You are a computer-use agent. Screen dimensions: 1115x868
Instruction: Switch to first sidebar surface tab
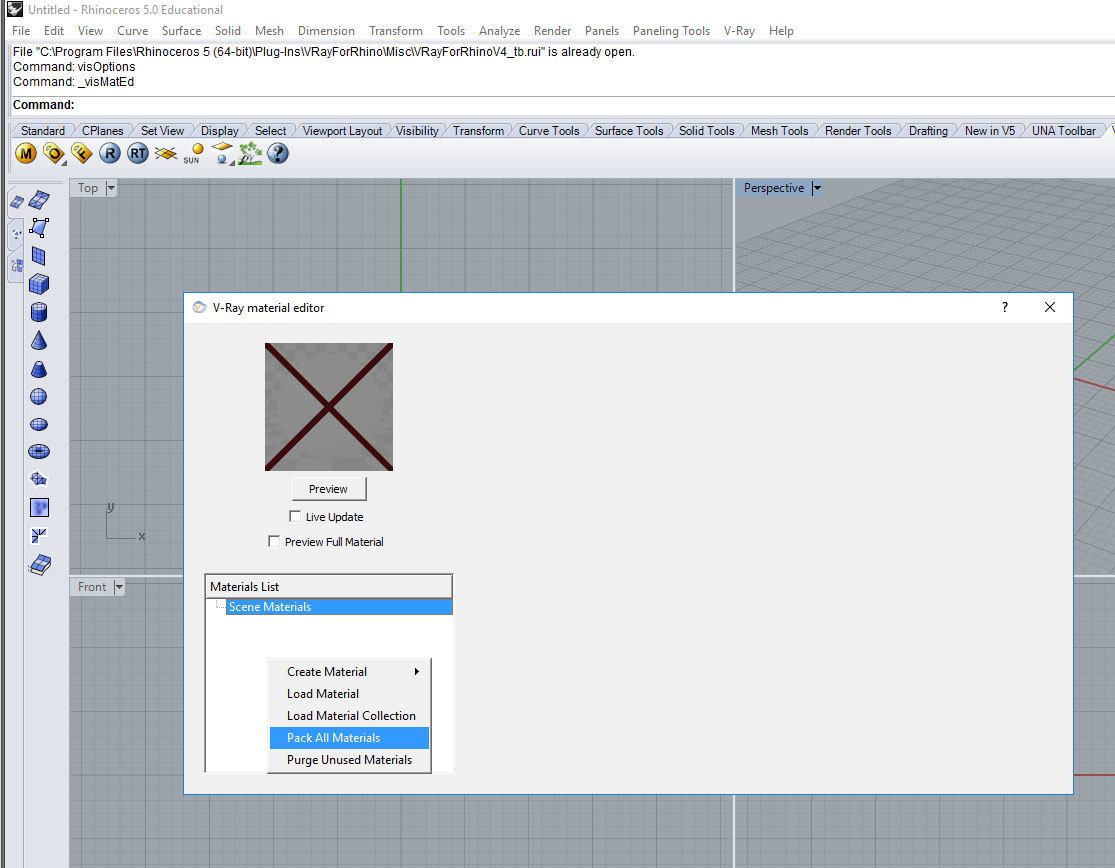(x=16, y=203)
